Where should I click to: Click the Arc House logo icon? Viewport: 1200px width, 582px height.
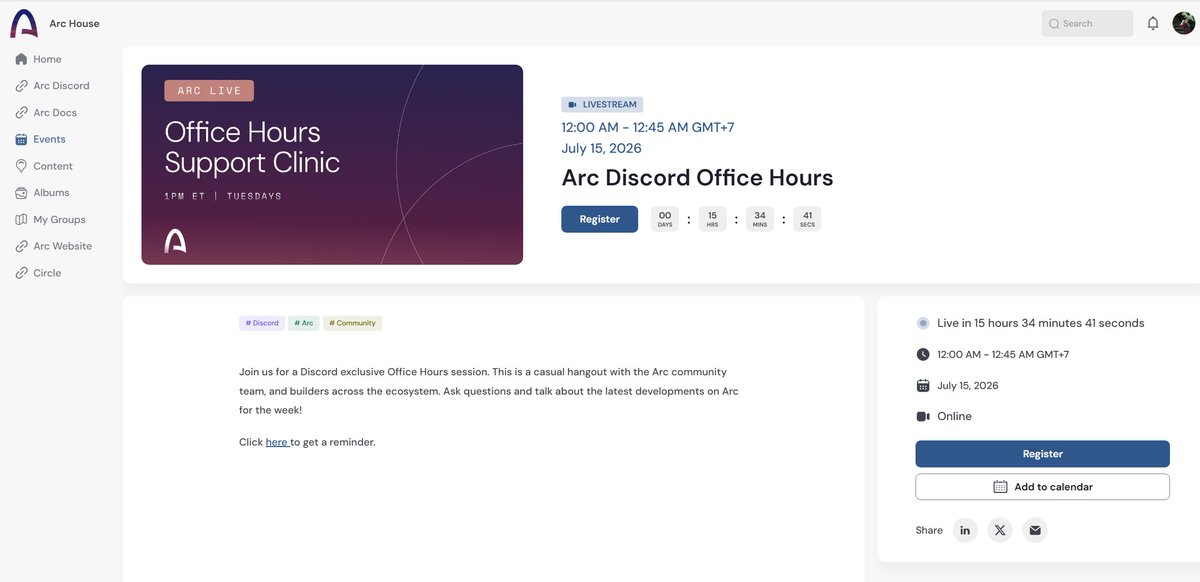[x=23, y=23]
